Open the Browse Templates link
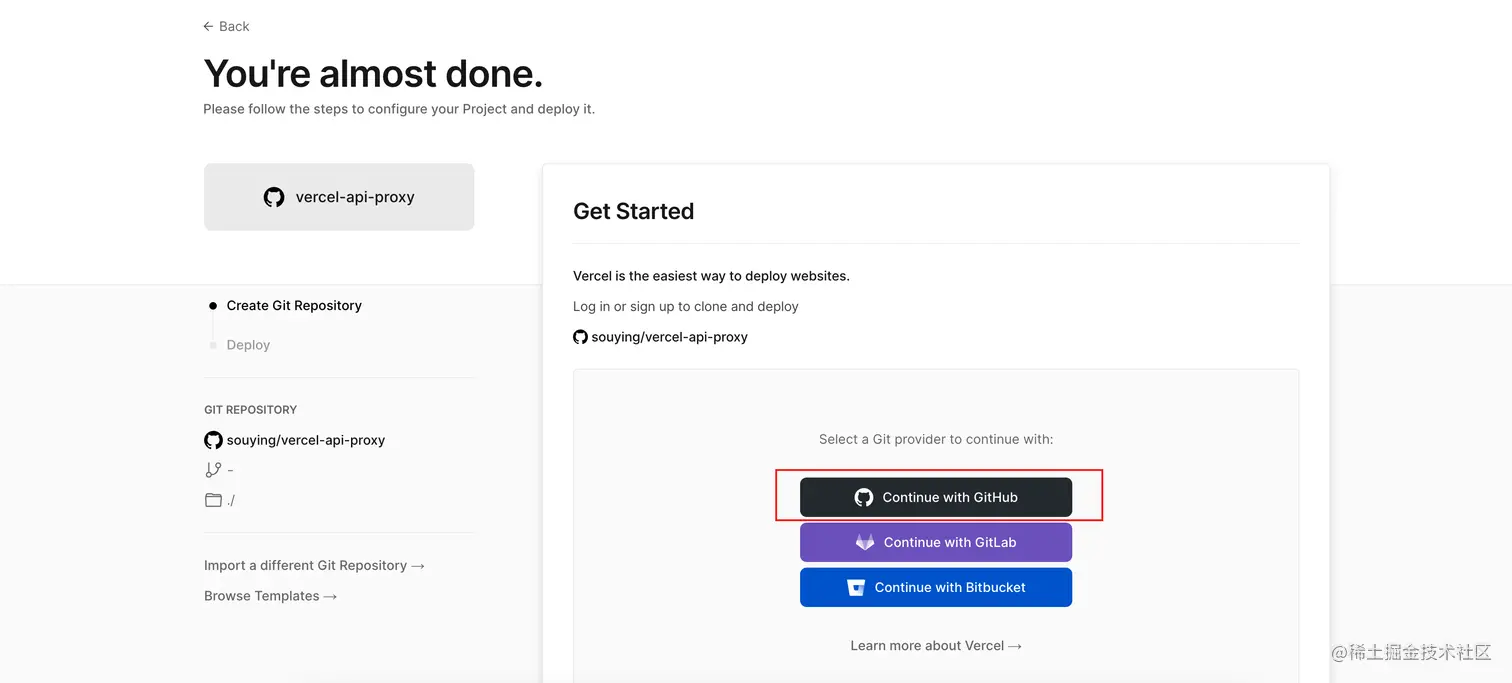1512x683 pixels. (x=270, y=596)
